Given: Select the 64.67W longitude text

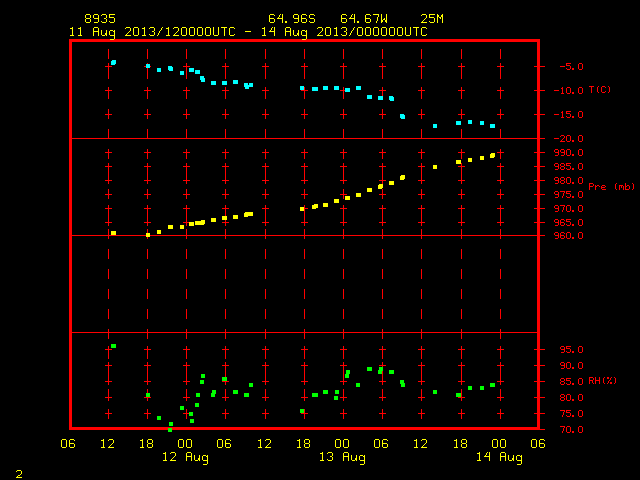Looking at the screenshot, I should click(364, 19).
